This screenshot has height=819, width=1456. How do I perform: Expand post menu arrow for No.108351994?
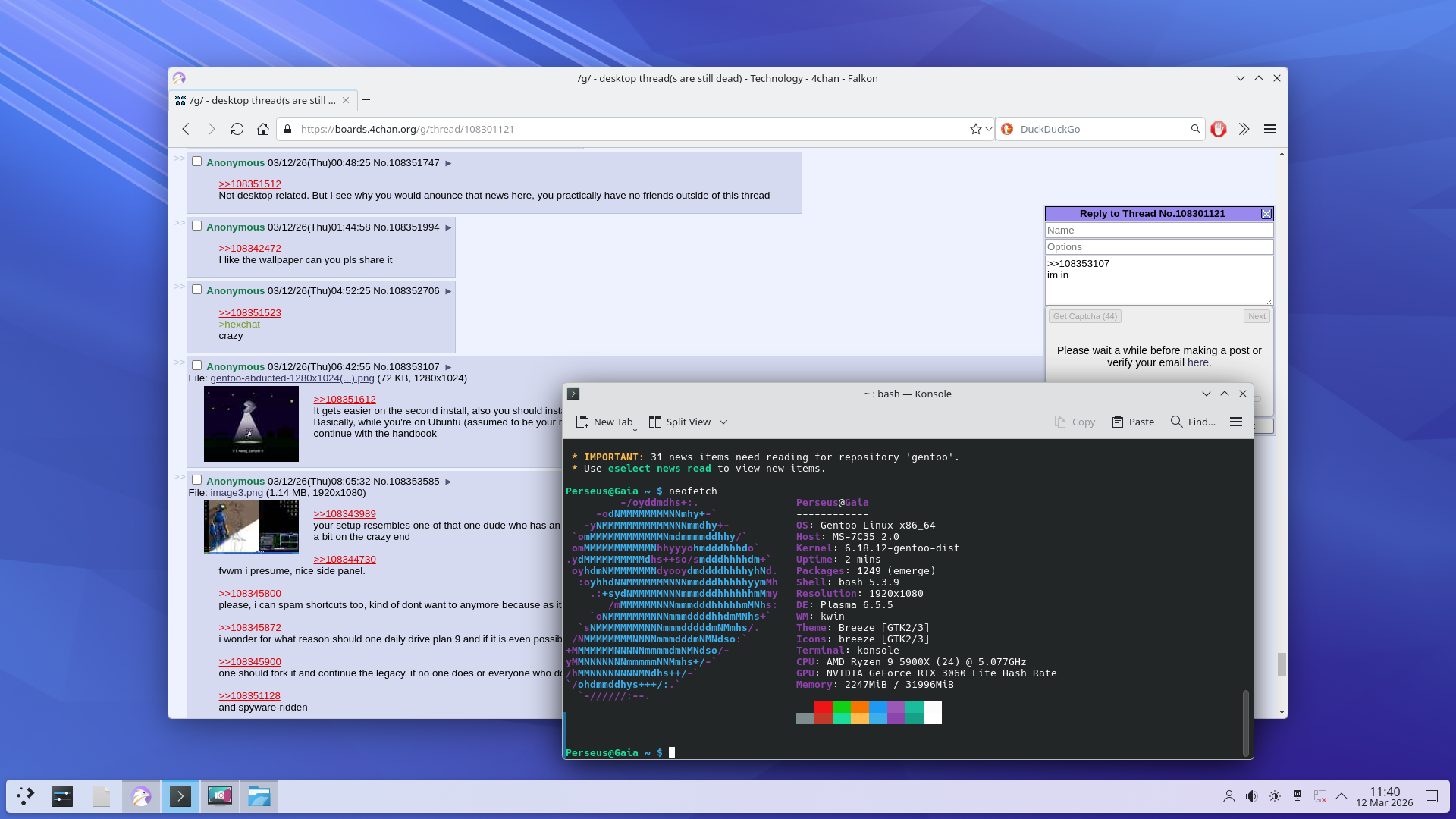click(x=448, y=227)
